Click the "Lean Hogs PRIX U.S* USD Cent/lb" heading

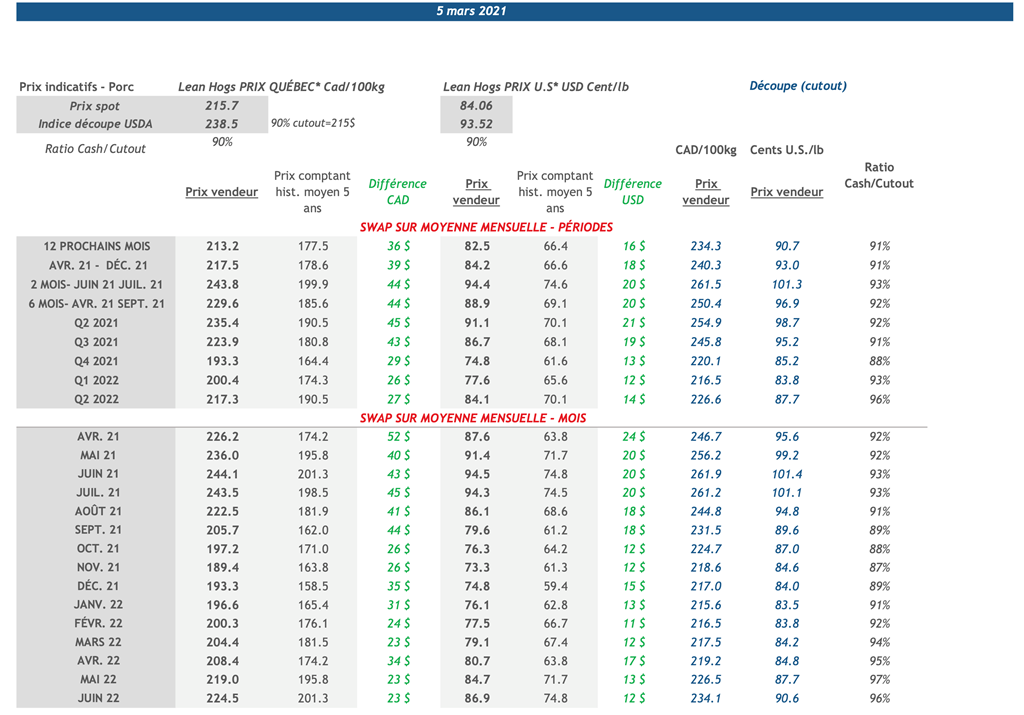tap(535, 87)
